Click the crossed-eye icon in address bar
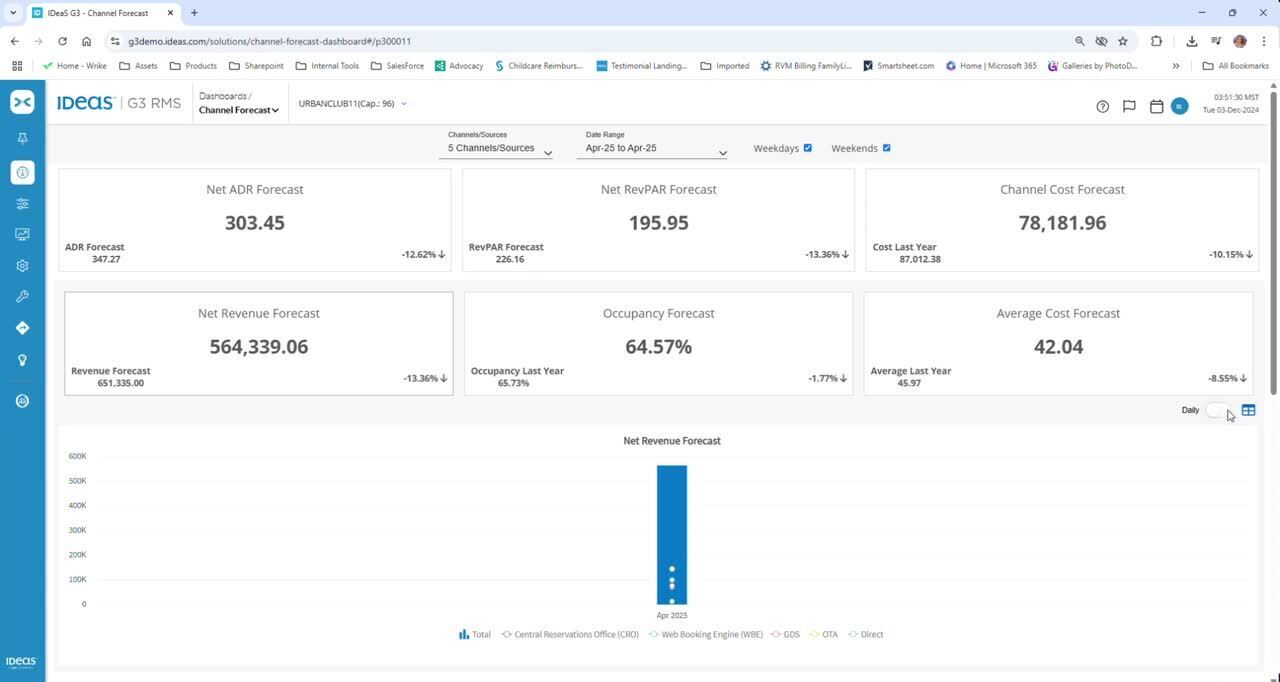The height and width of the screenshot is (682, 1280). [x=1101, y=41]
